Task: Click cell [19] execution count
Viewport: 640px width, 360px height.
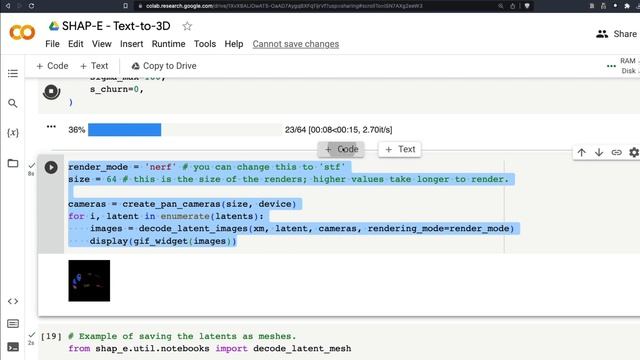Action: point(51,336)
